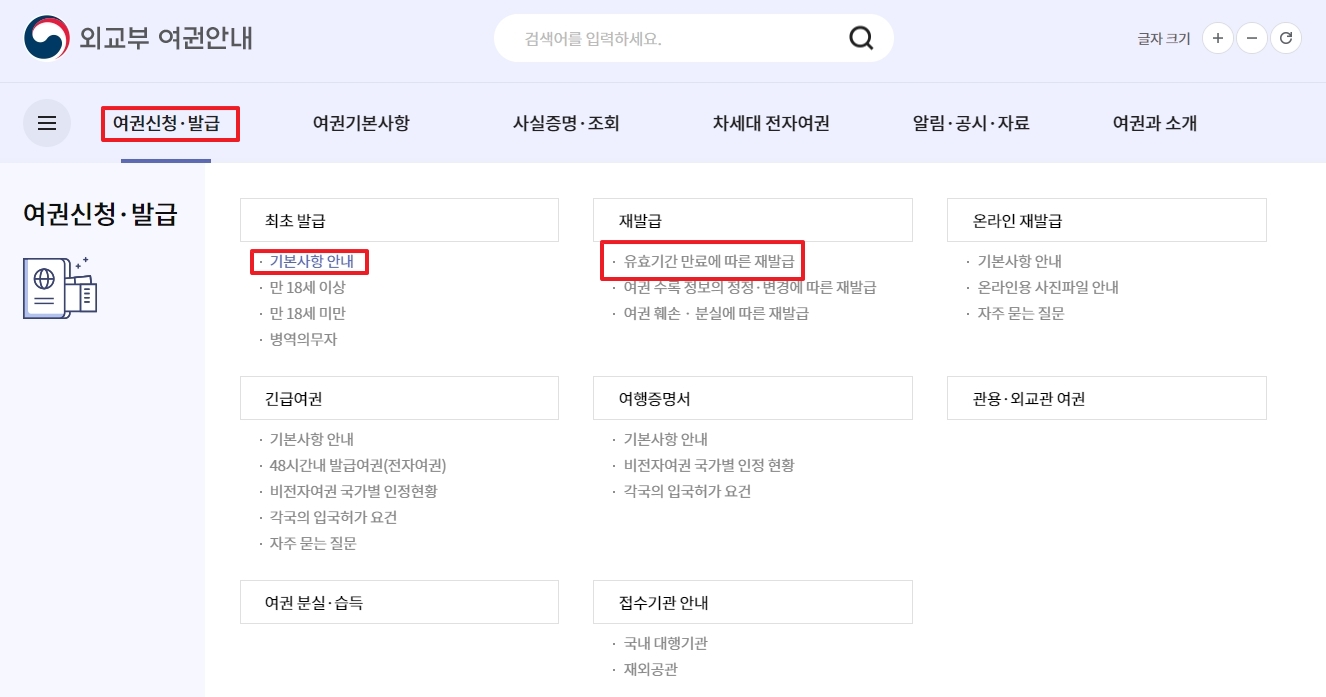Select 재외공관 under 접수기관 안내
The width and height of the screenshot is (1326, 697).
pyautogui.click(x=648, y=669)
